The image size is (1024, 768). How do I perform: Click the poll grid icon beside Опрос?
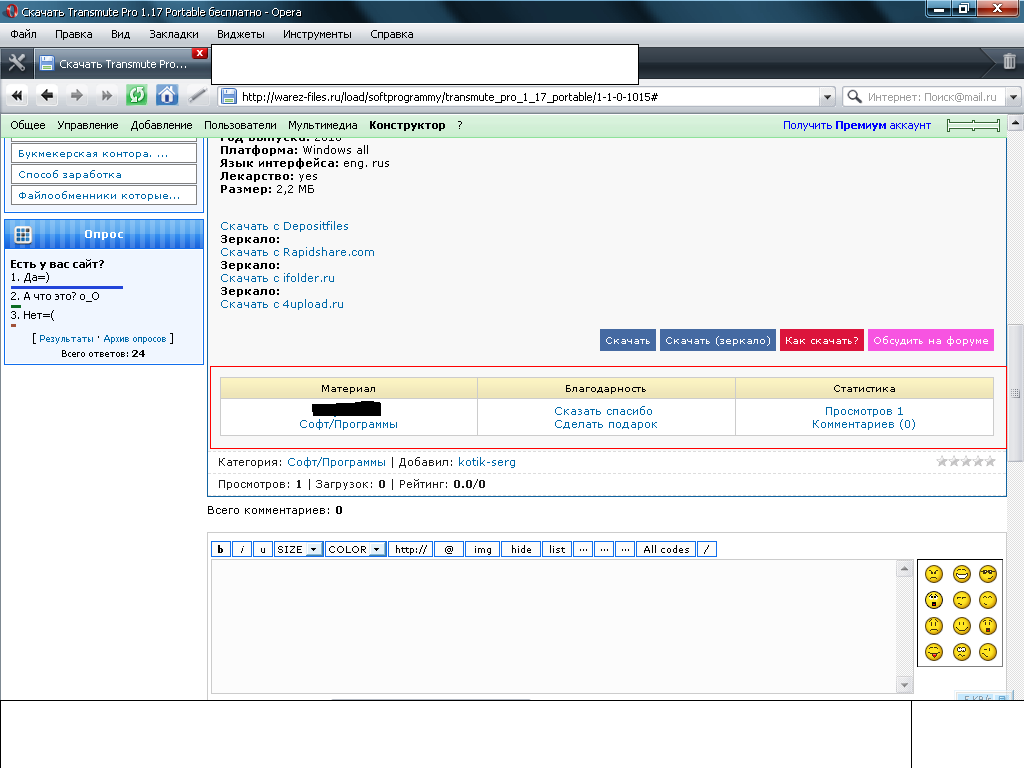[x=23, y=234]
